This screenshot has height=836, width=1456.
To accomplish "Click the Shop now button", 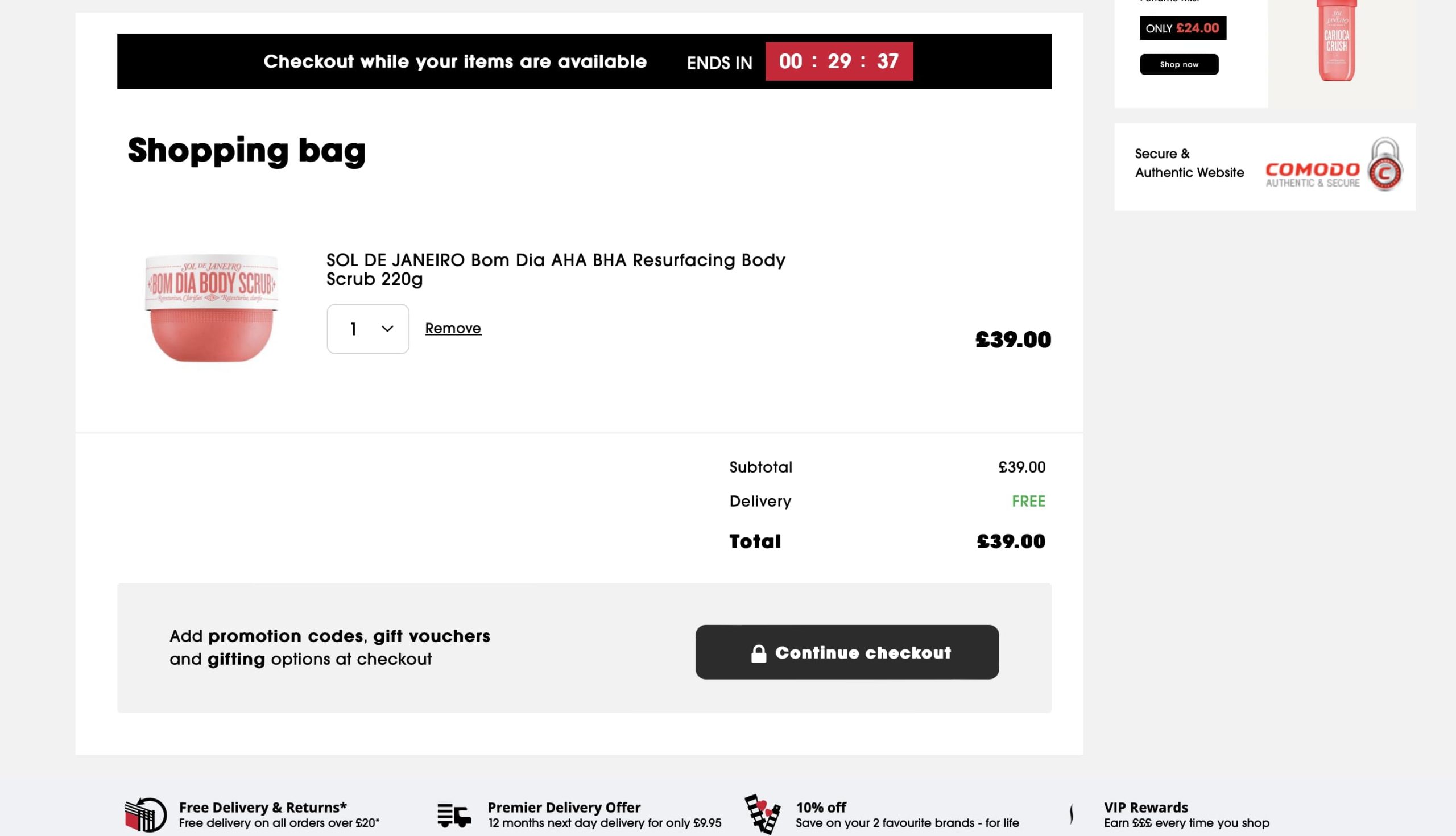I will 1178,64.
